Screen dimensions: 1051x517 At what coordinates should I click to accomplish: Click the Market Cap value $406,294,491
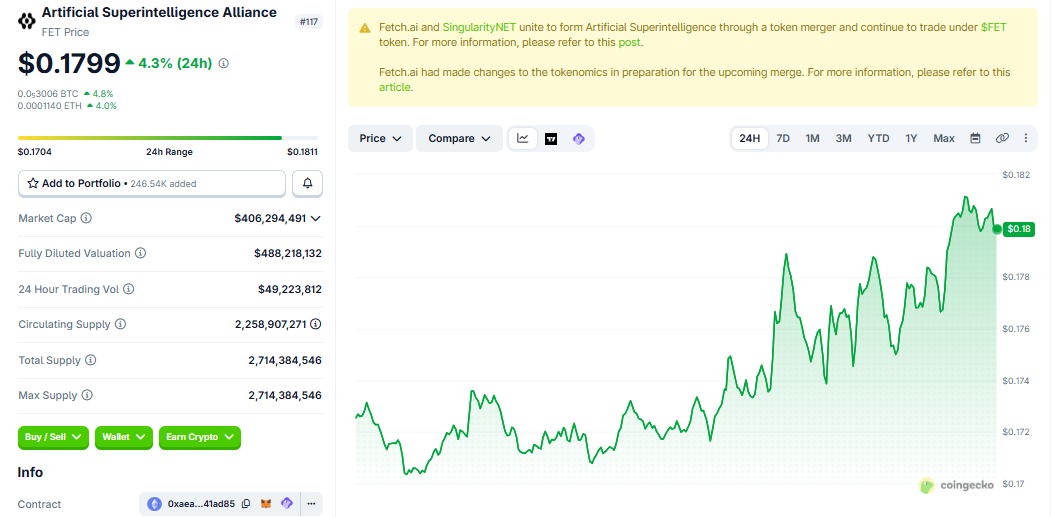coord(270,218)
